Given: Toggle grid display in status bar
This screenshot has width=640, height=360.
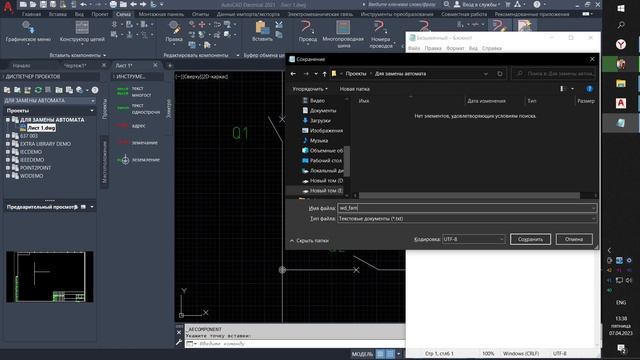Looking at the screenshot, I should pyautogui.click(x=380, y=353).
